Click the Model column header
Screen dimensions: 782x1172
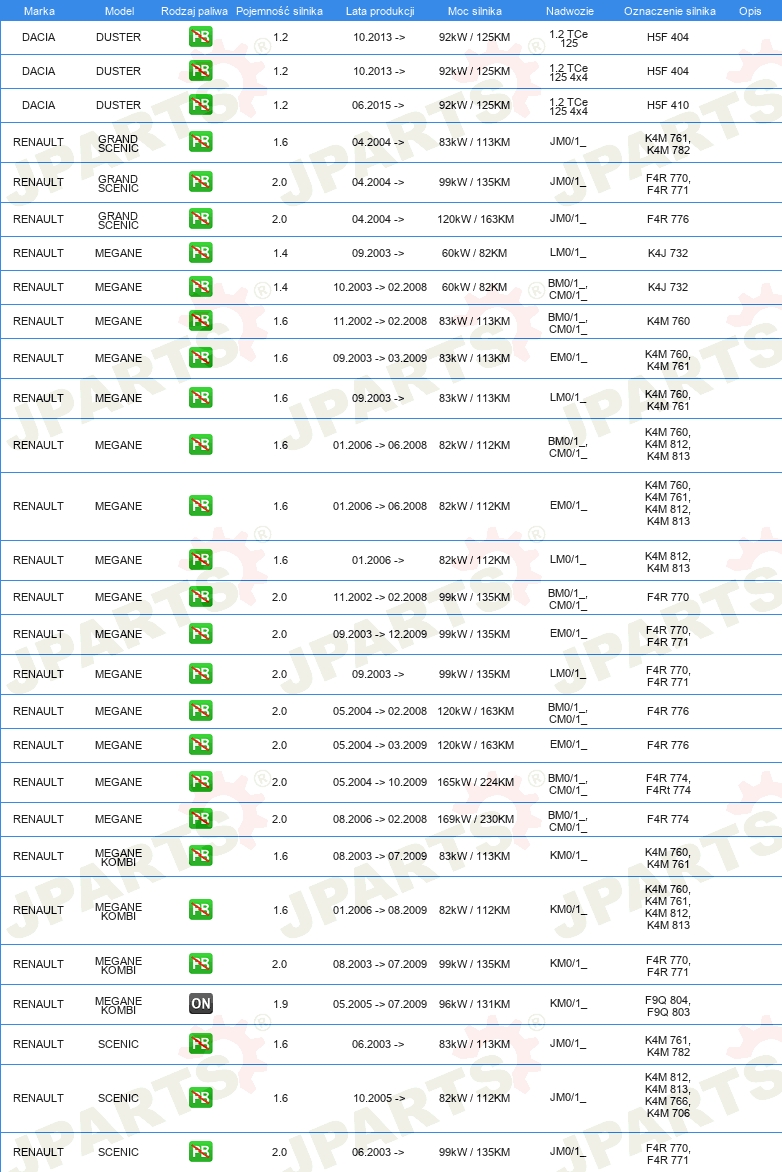tap(119, 11)
